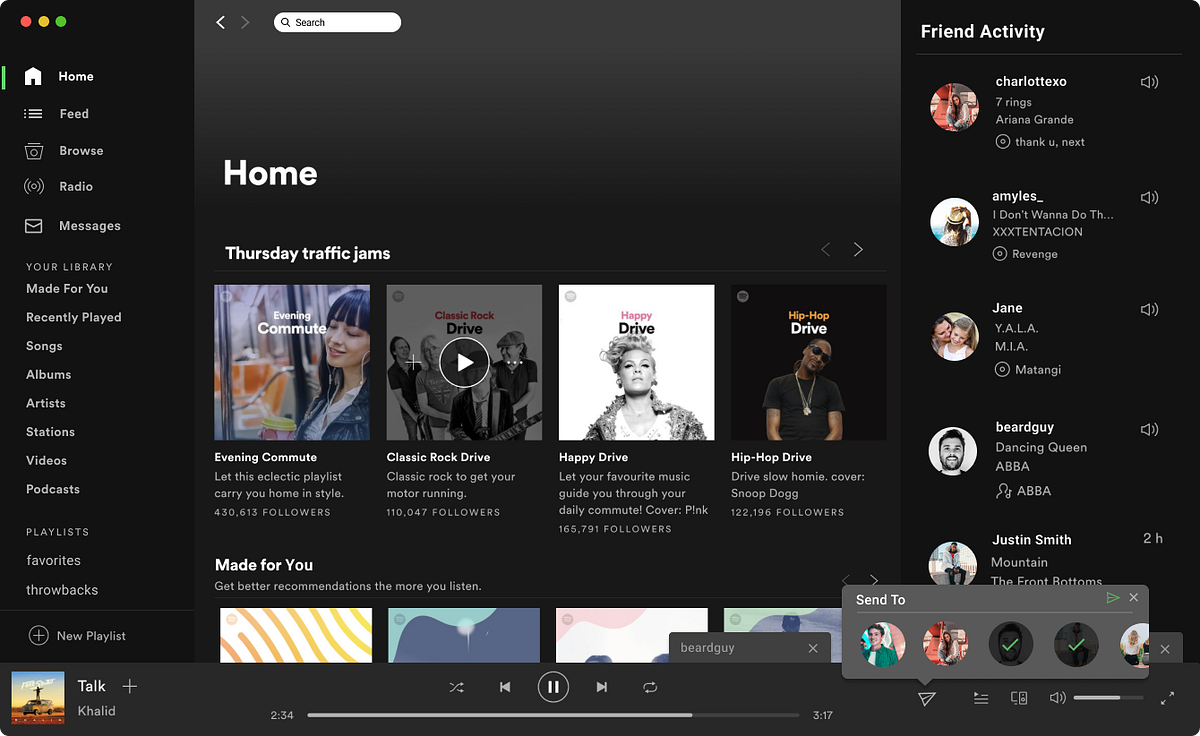Image resolution: width=1200 pixels, height=736 pixels.
Task: Click amyles_'s speaker icon
Action: (x=1149, y=197)
